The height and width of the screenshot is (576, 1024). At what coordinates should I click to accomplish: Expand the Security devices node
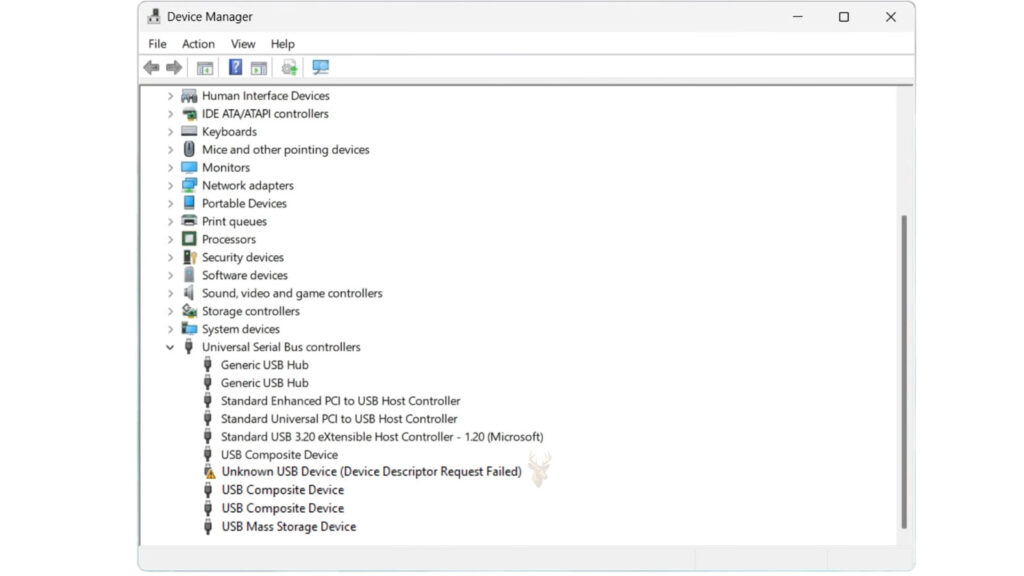[x=170, y=257]
